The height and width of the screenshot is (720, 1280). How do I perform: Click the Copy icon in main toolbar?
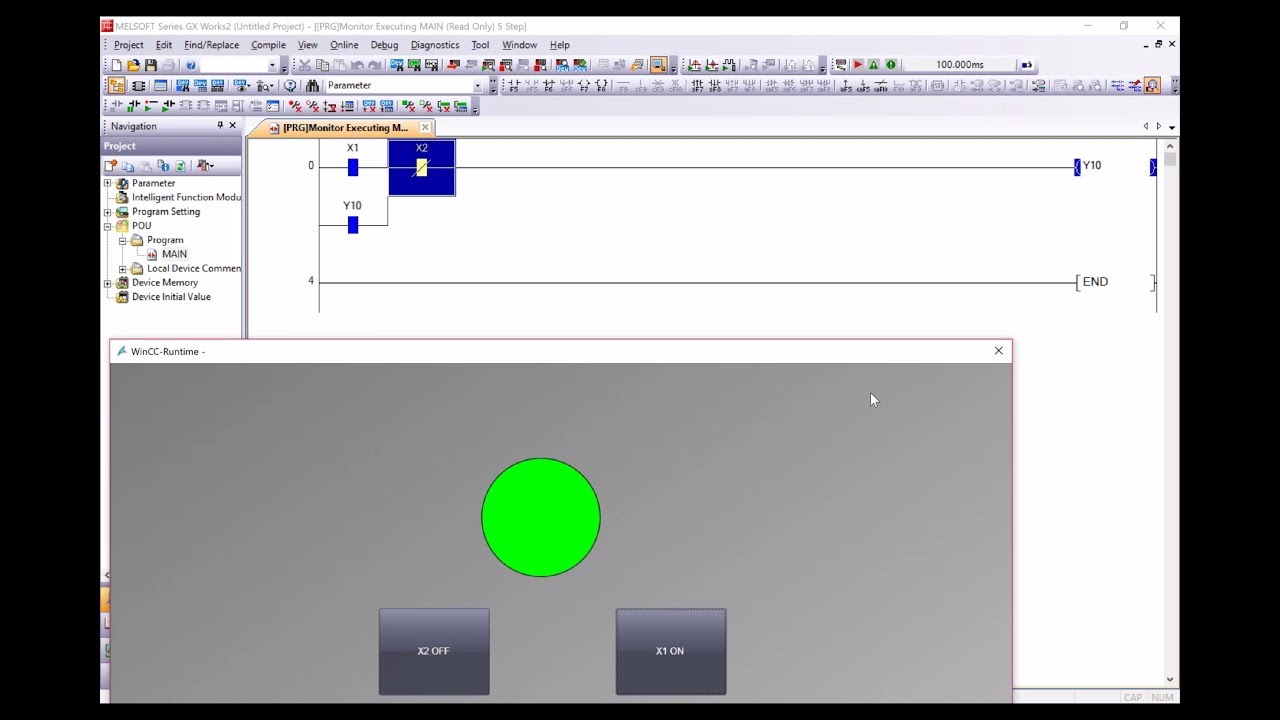322,65
